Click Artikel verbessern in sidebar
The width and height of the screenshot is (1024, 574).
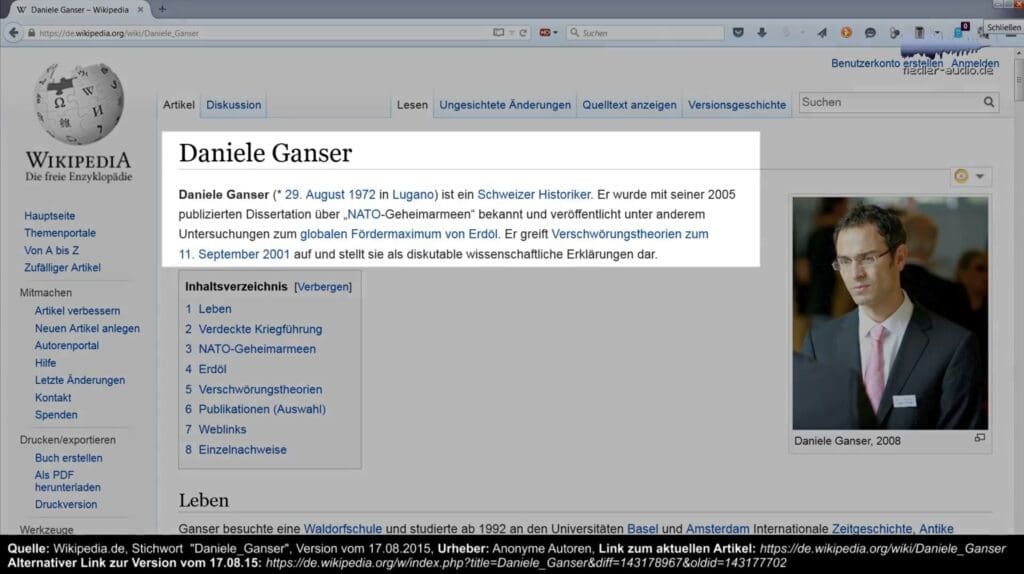click(77, 311)
